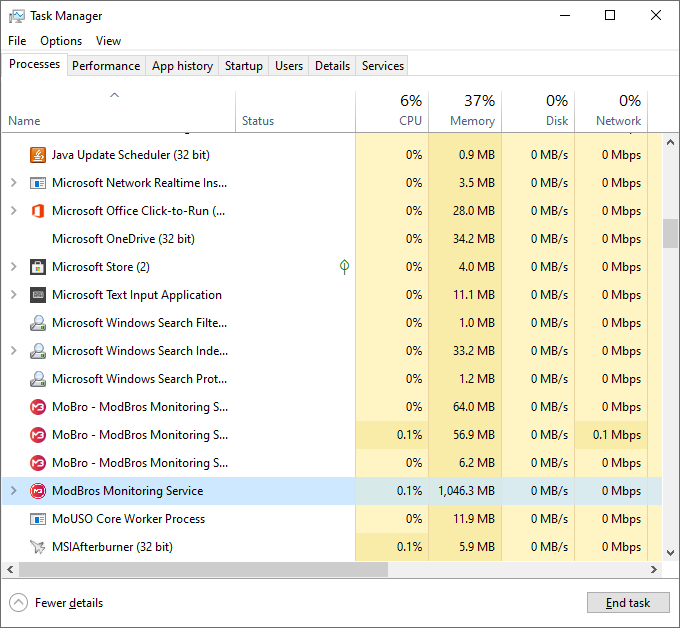Click the green leaf suspended status icon

click(x=344, y=267)
